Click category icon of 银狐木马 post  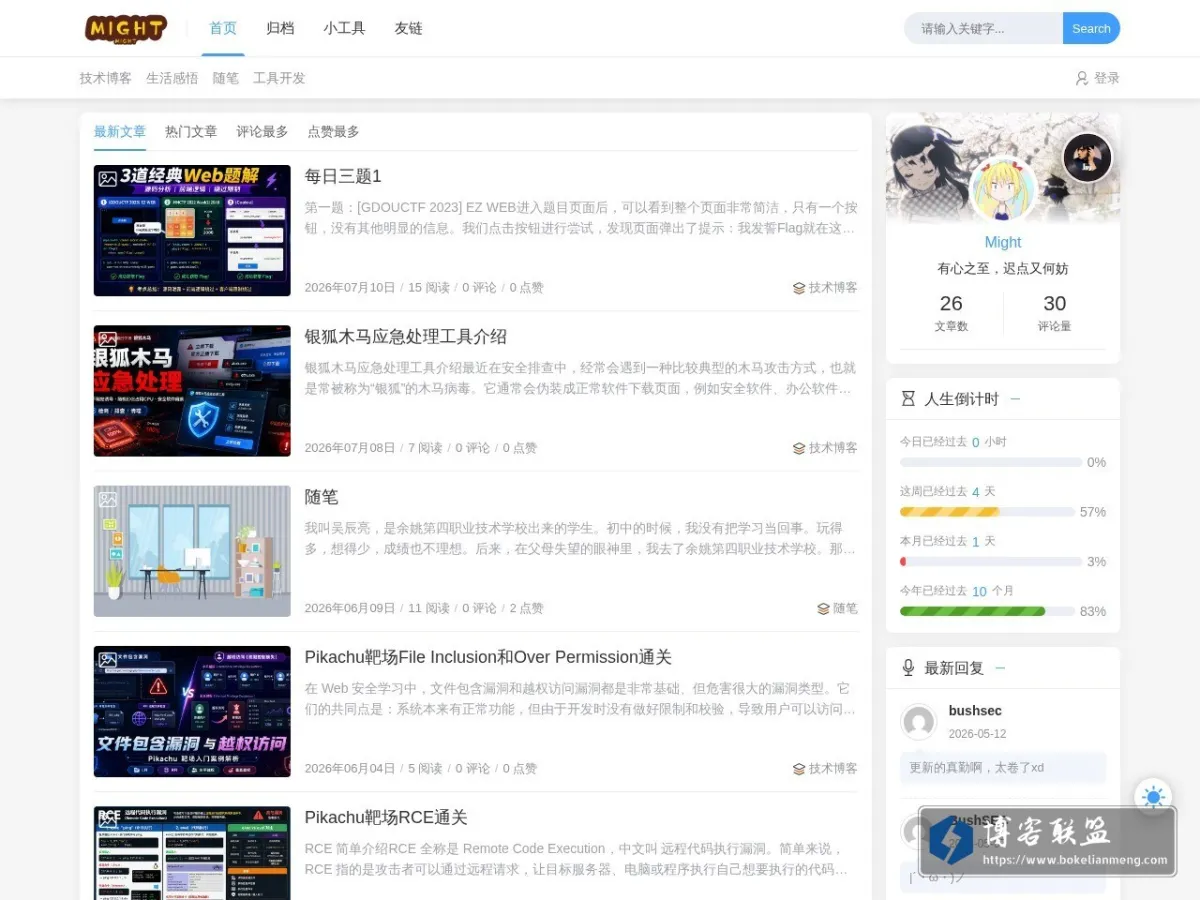(x=799, y=448)
